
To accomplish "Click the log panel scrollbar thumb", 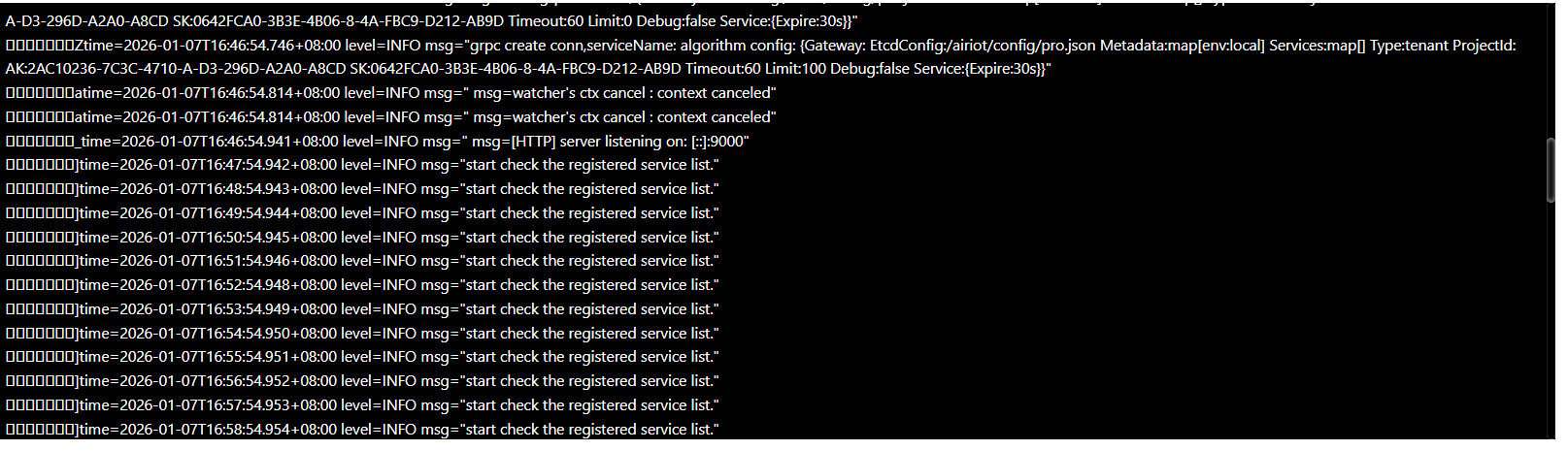I will (x=1551, y=170).
